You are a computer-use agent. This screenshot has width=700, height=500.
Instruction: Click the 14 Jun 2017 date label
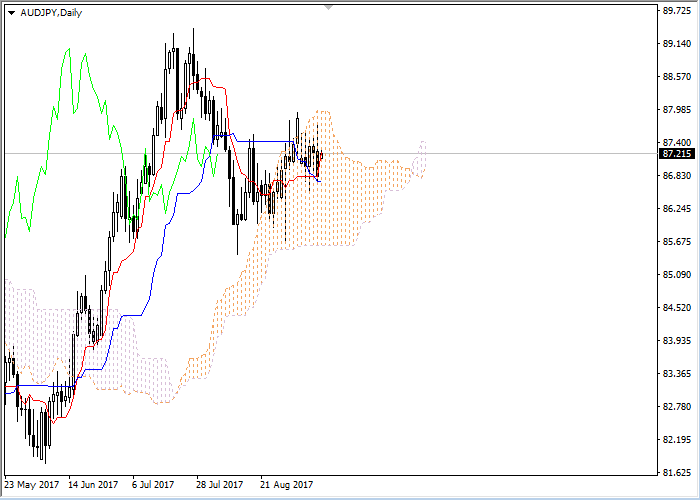click(x=93, y=484)
